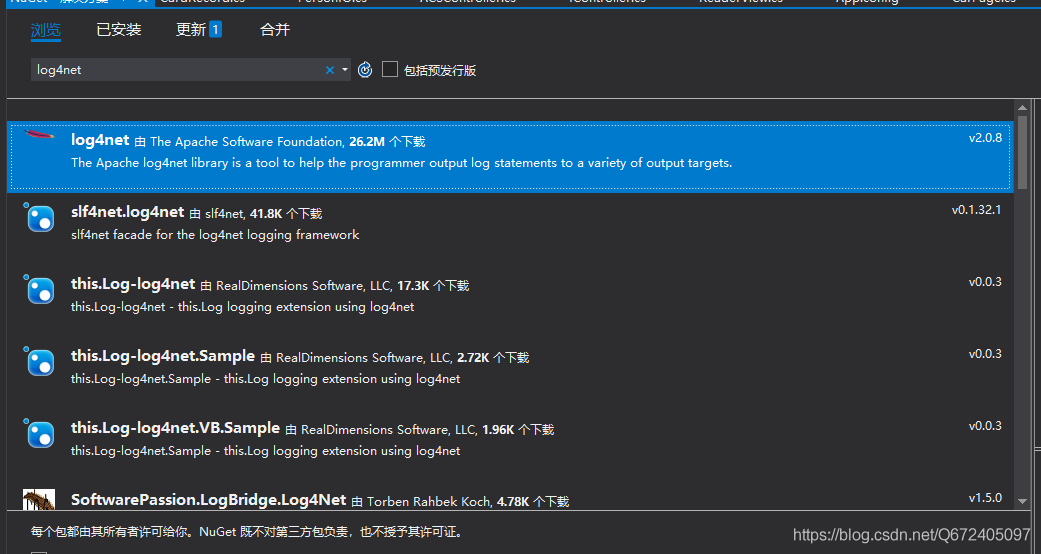Click the refresh icon beside search
This screenshot has height=554, width=1041.
(365, 70)
